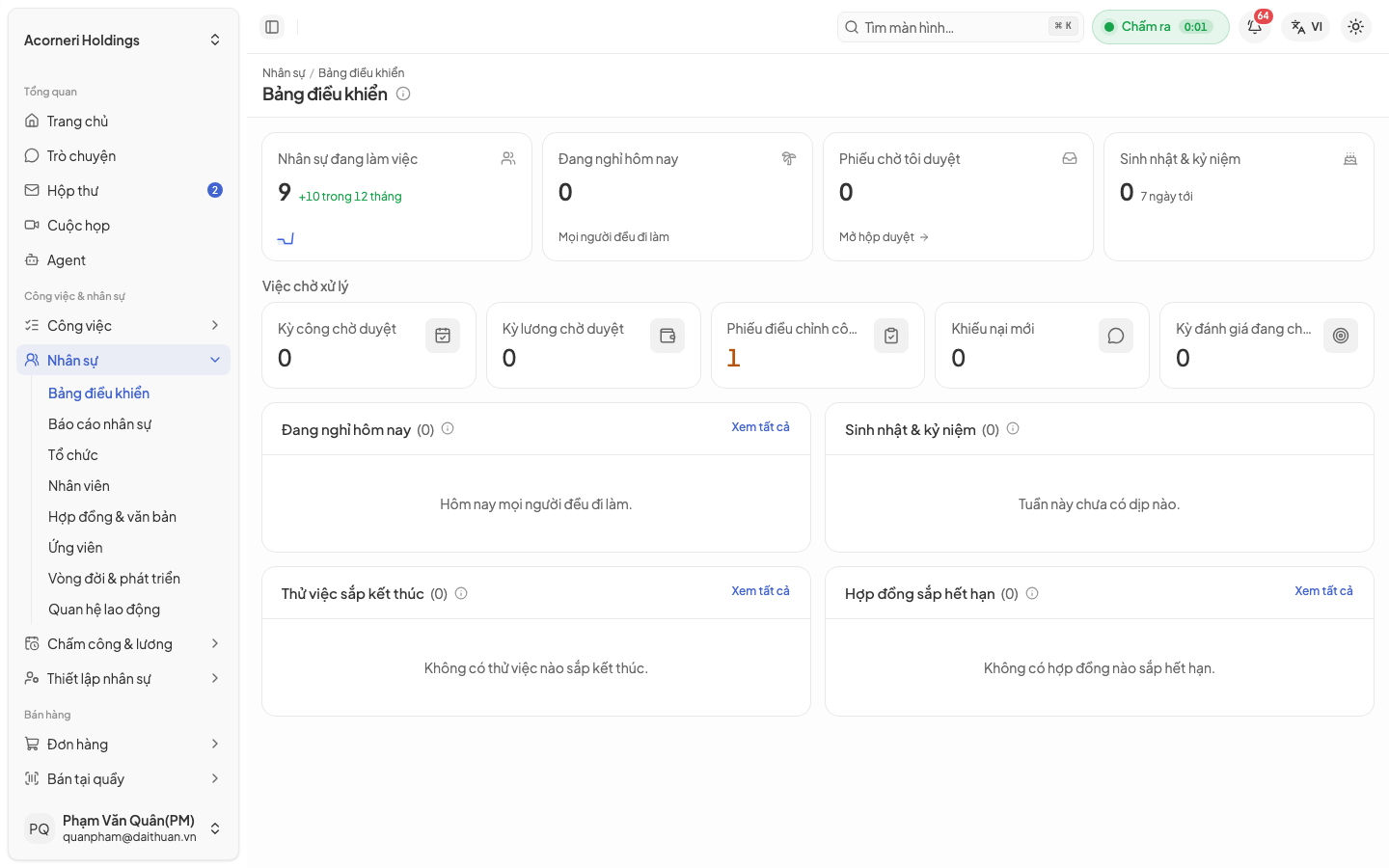1389x868 pixels.
Task: Change language with the VI translate button
Action: 1306,27
